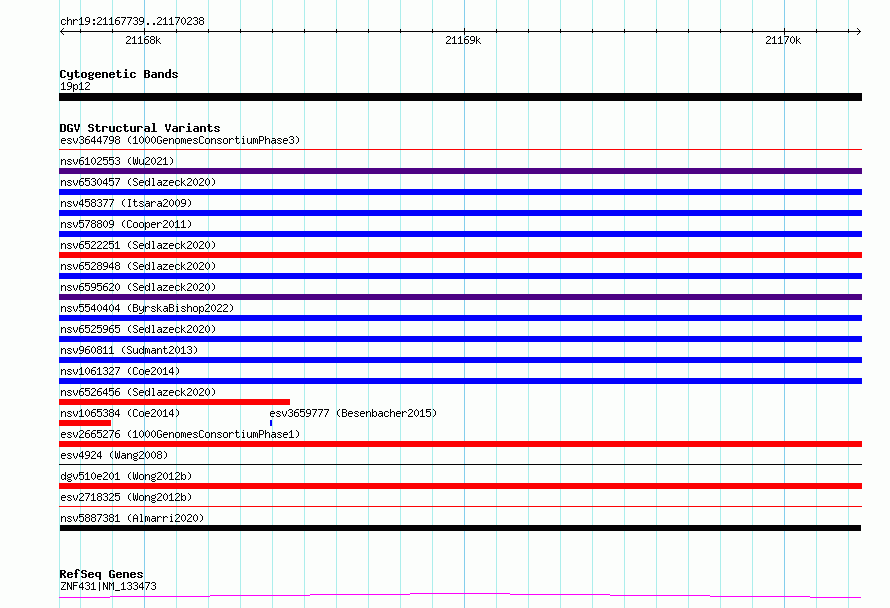Select nsv578809 (Cooper2011) variant label
The image size is (890, 608).
(126, 224)
